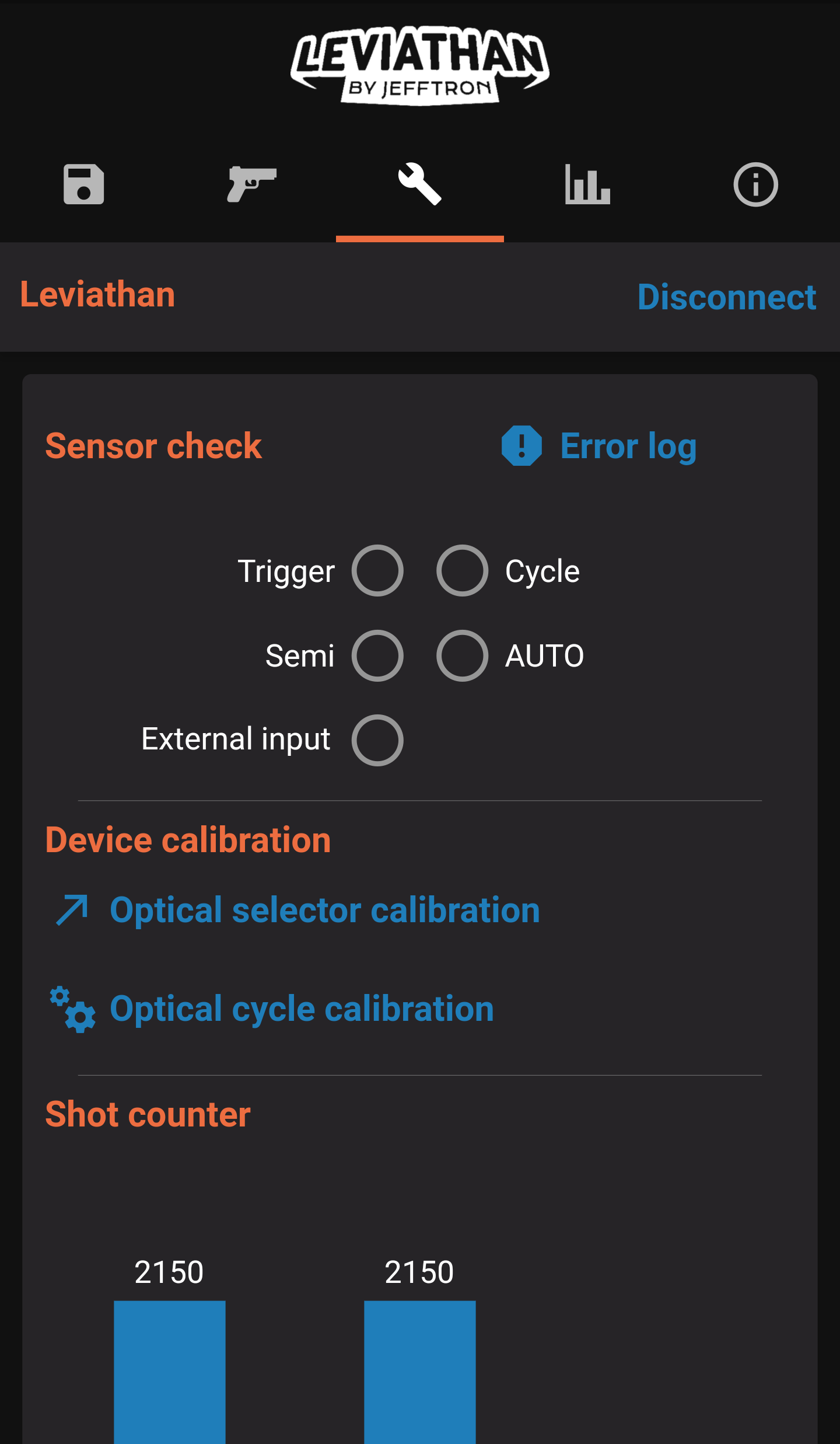Open the Error log link
Image resolution: width=840 pixels, height=1444 pixels.
pos(628,447)
